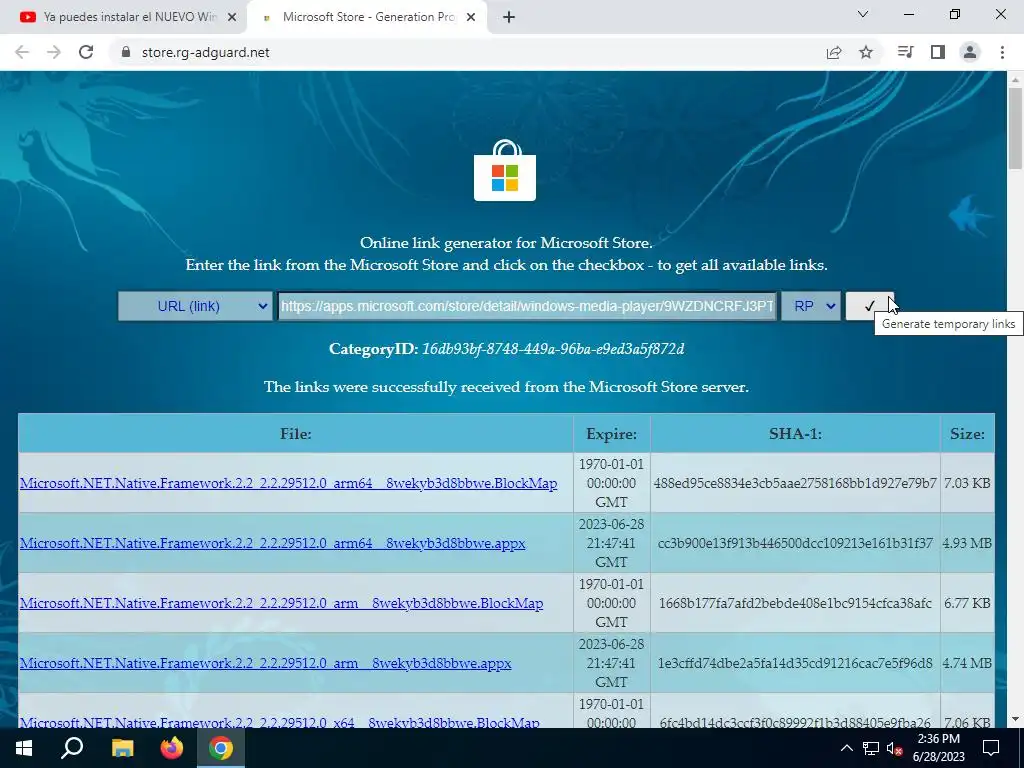Click the Size: column header
Viewport: 1024px width, 768px height.
967,434
